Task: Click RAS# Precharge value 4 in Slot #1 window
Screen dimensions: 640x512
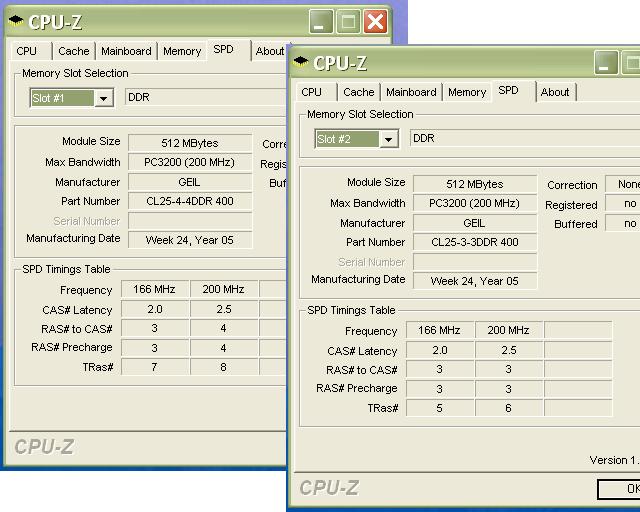Action: pos(223,348)
